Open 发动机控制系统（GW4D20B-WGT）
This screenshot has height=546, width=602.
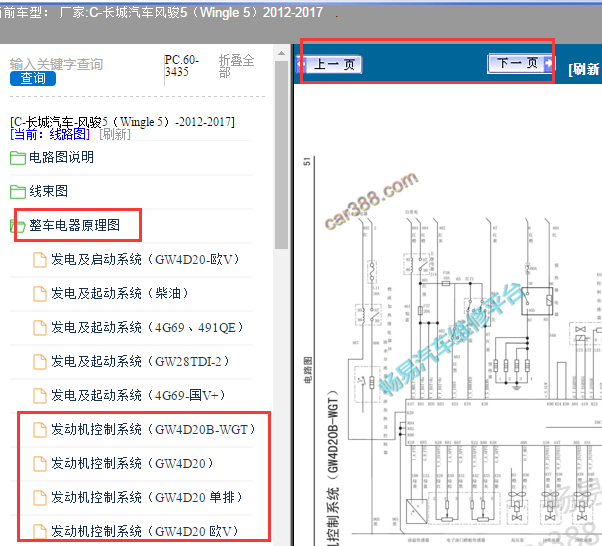pos(153,429)
